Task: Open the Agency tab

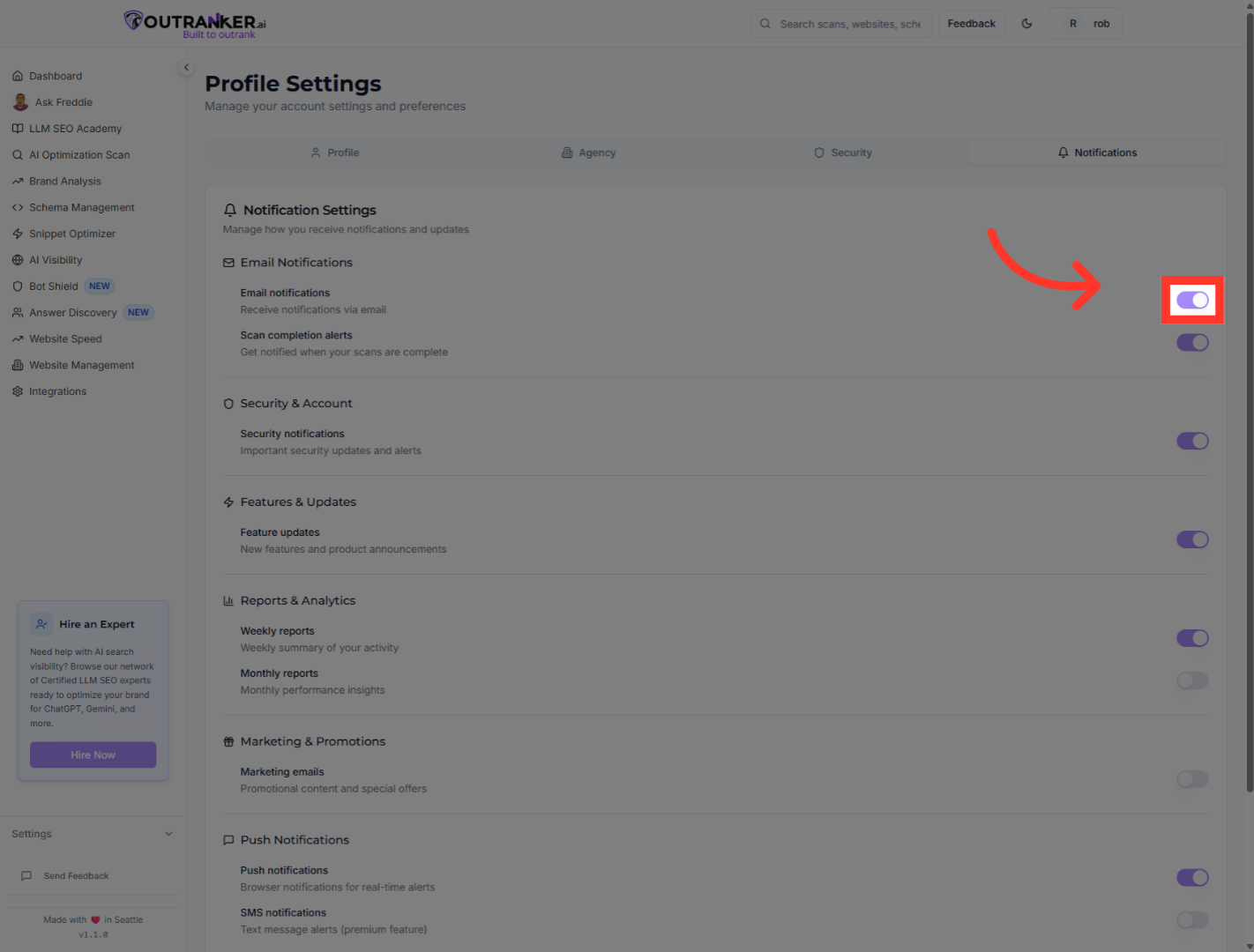Action: point(588,152)
